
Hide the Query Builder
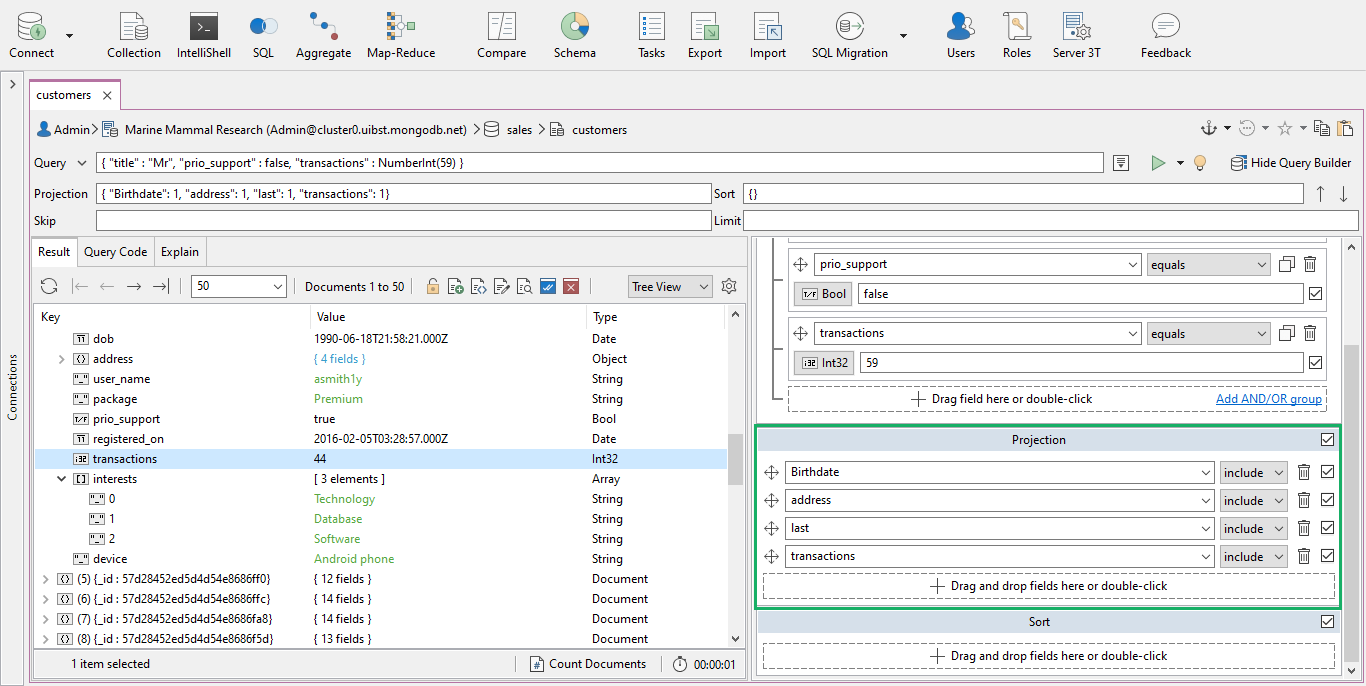tap(1292, 162)
